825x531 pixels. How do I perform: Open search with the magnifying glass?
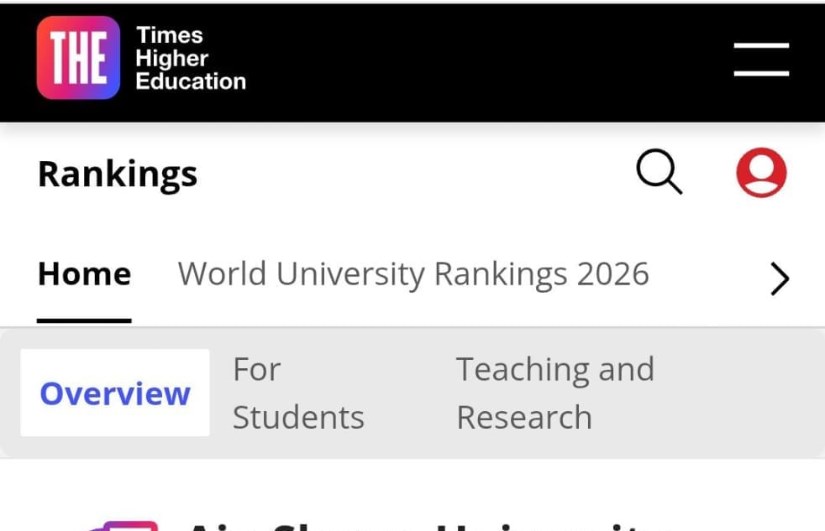coord(659,173)
